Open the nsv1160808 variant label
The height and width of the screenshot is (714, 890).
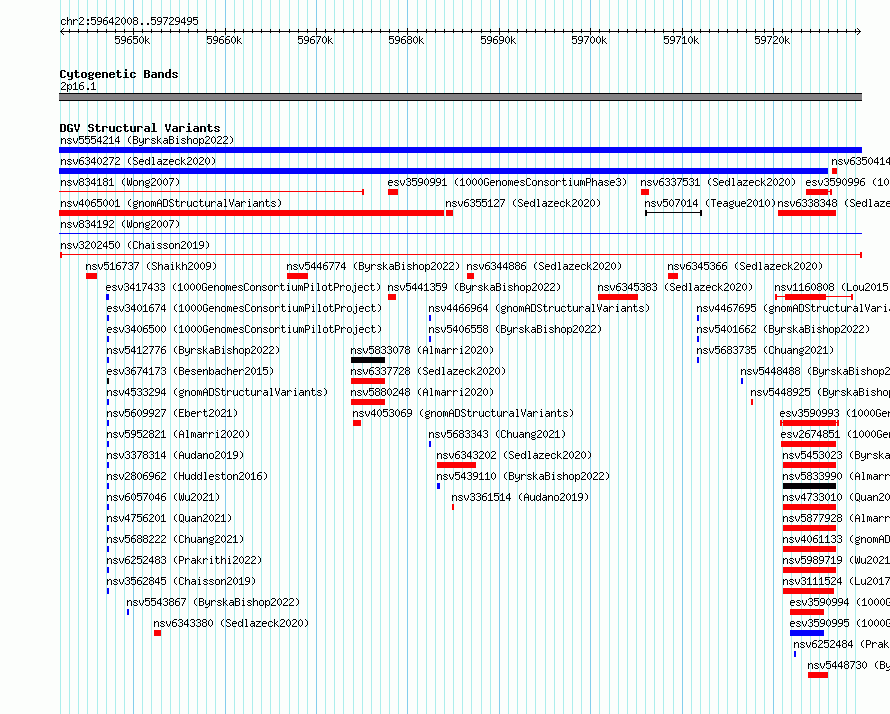832,287
